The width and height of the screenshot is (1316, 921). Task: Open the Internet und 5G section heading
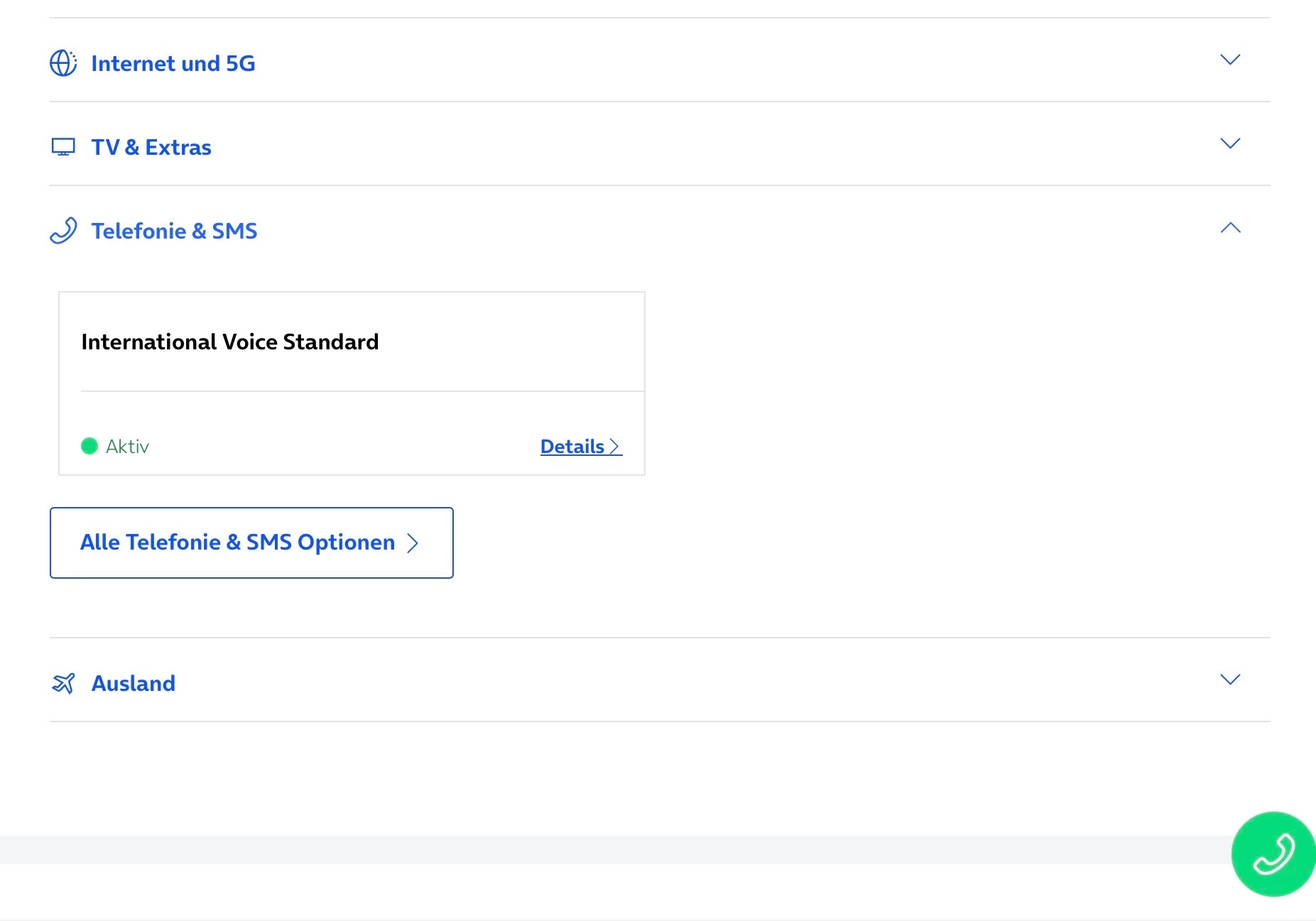pyautogui.click(x=173, y=63)
